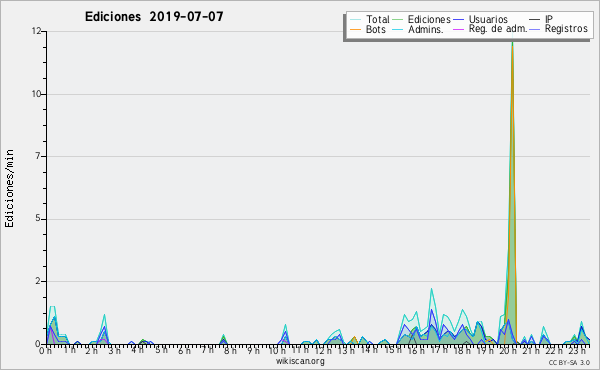600x370 pixels.
Task: Click the y-axis value 10
Action: click(36, 94)
